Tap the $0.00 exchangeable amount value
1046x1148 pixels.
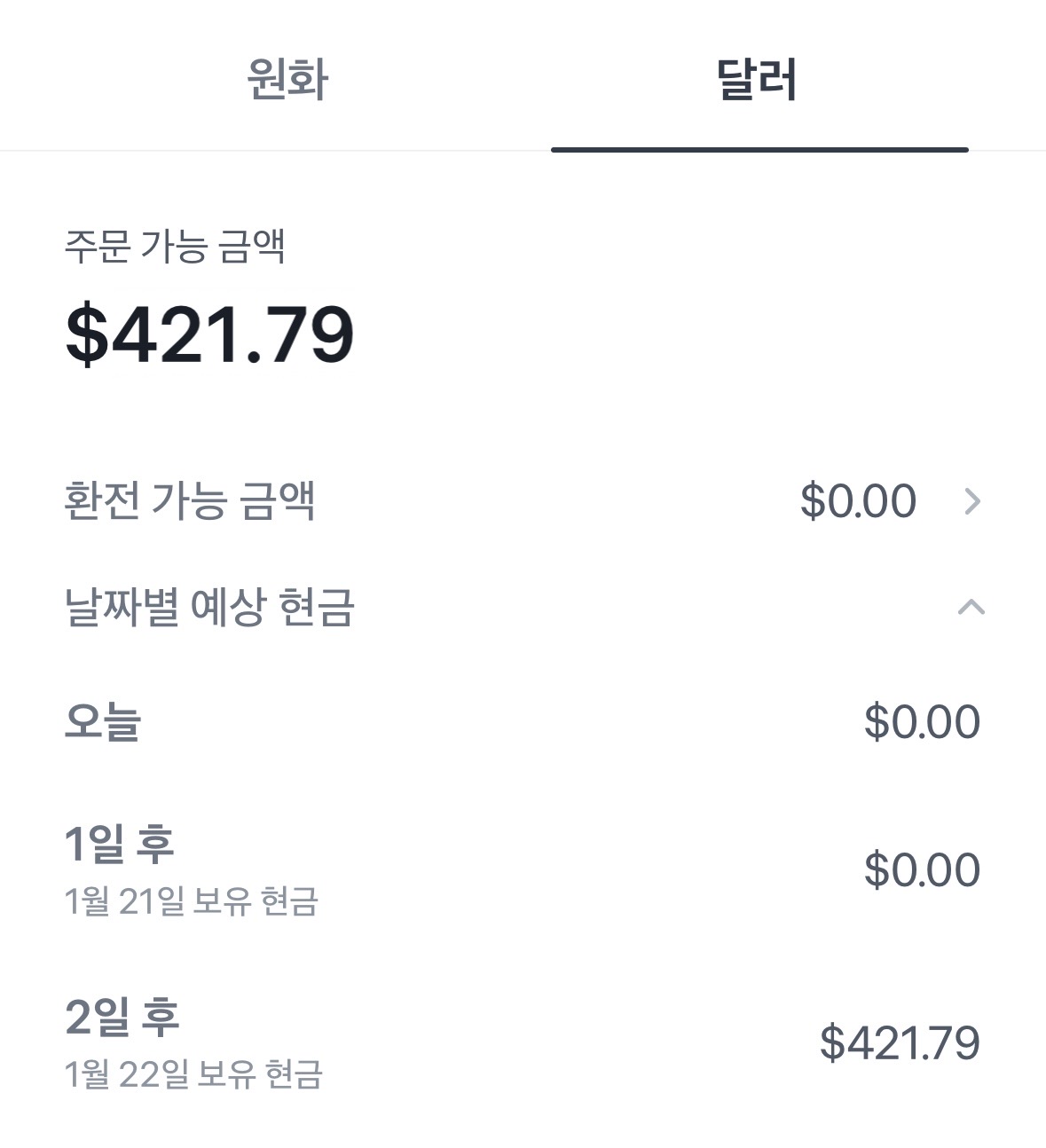[858, 501]
